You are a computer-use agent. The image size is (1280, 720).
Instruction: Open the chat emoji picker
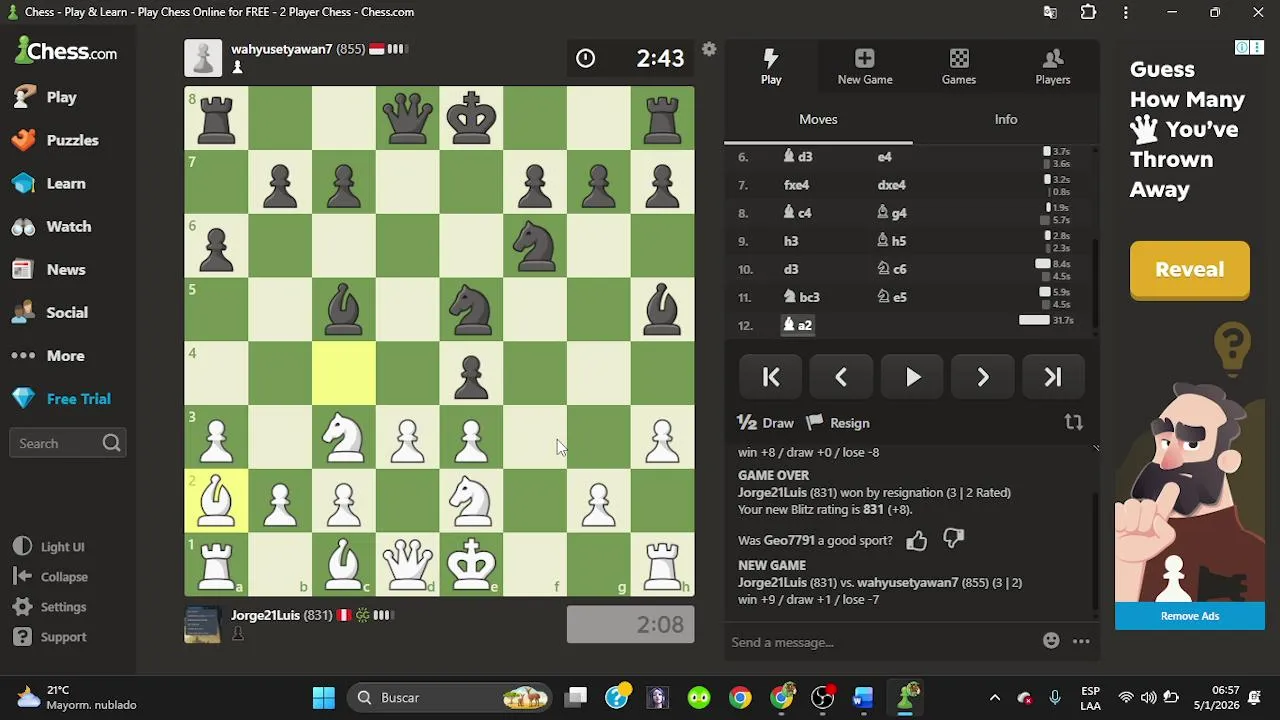[x=1051, y=641]
